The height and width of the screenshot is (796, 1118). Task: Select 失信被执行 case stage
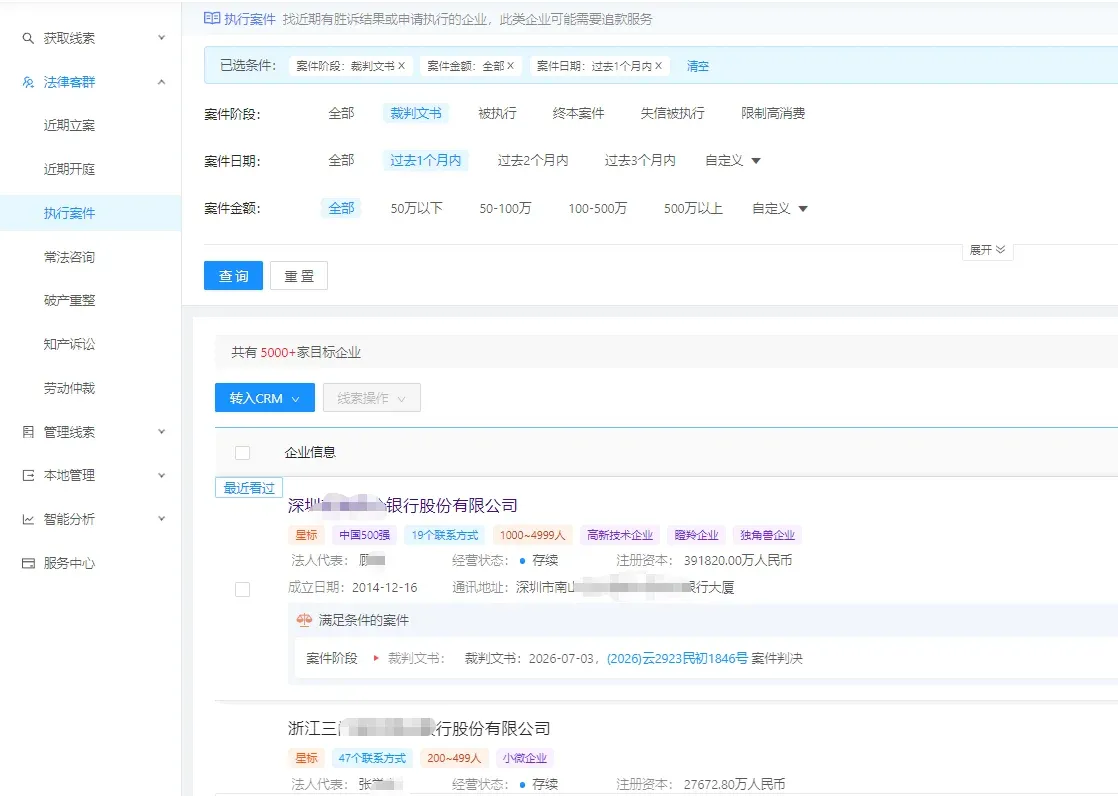[x=672, y=113]
